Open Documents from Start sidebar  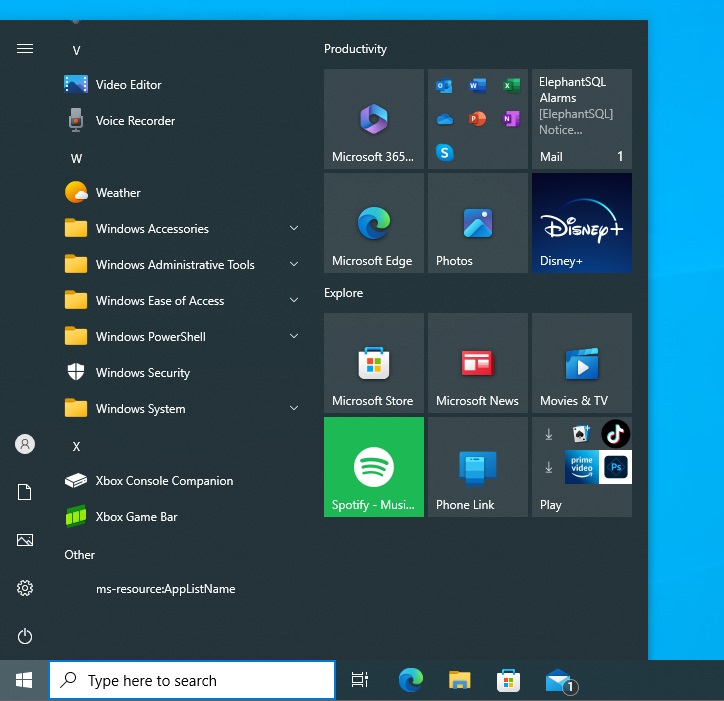pos(25,492)
